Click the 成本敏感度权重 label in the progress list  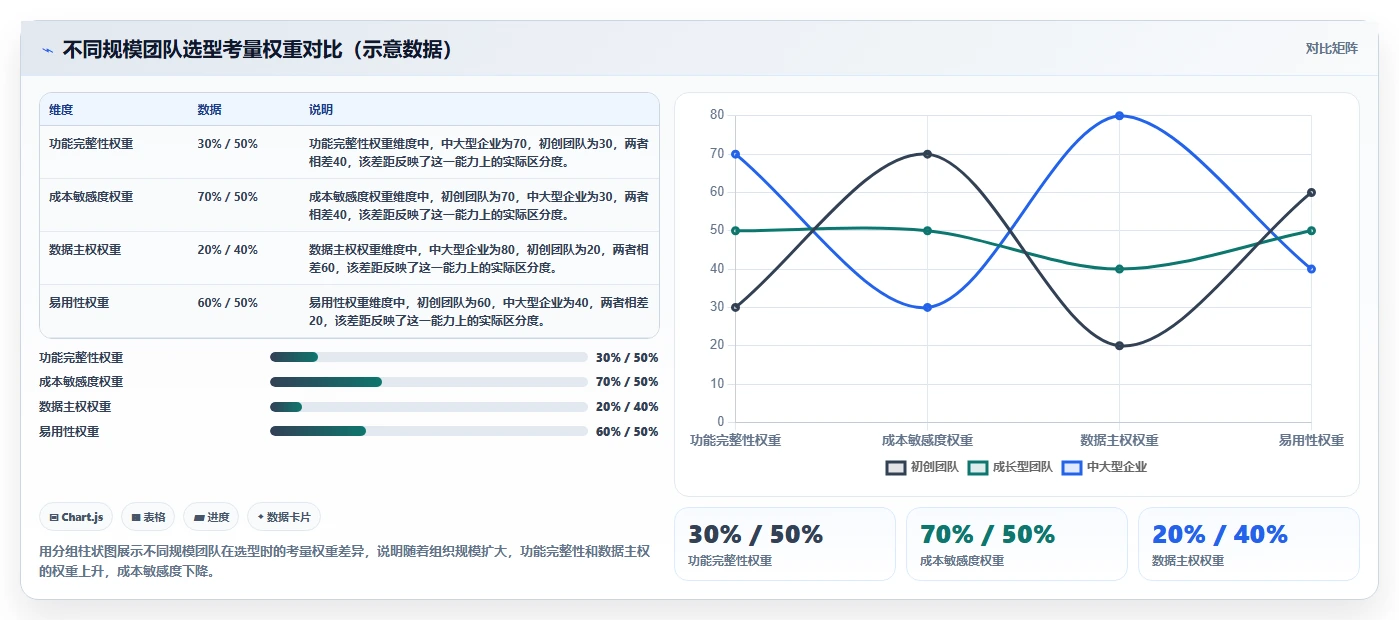coord(81,382)
